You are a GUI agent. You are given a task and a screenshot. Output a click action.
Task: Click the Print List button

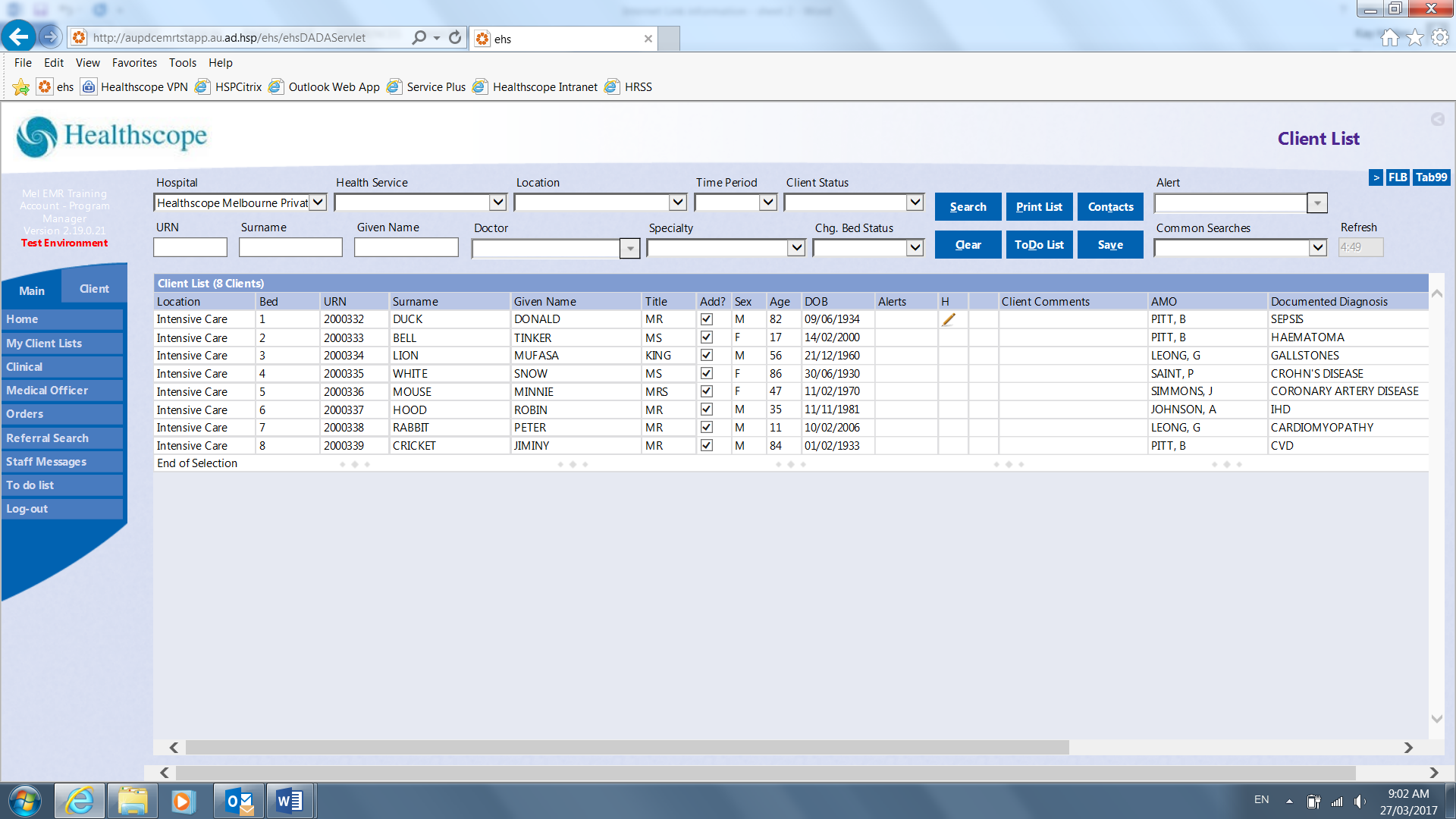pos(1039,207)
